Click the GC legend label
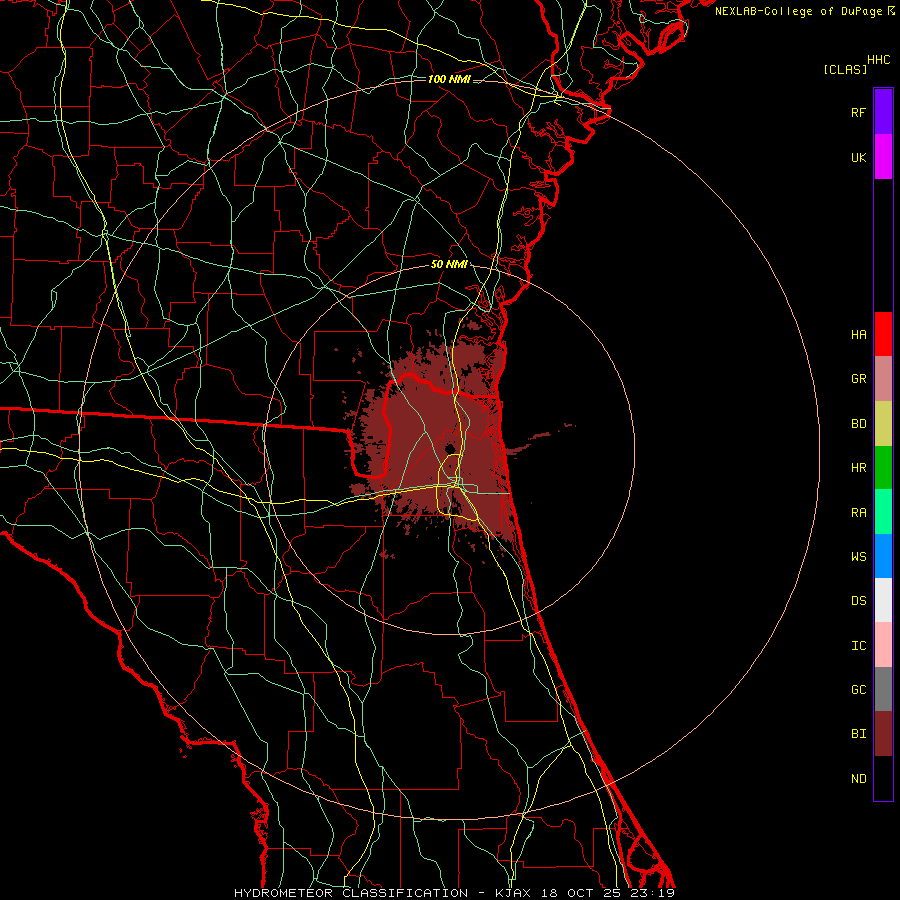Screen dimensions: 900x900 coord(858,690)
